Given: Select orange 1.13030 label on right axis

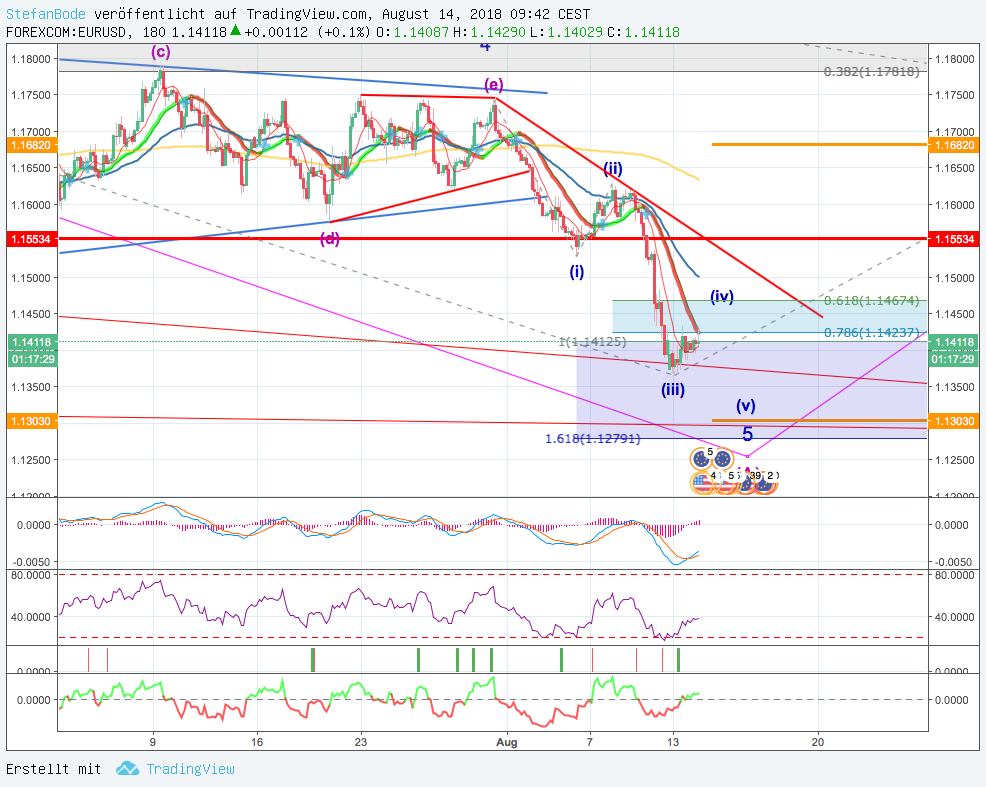Looking at the screenshot, I should coord(955,421).
